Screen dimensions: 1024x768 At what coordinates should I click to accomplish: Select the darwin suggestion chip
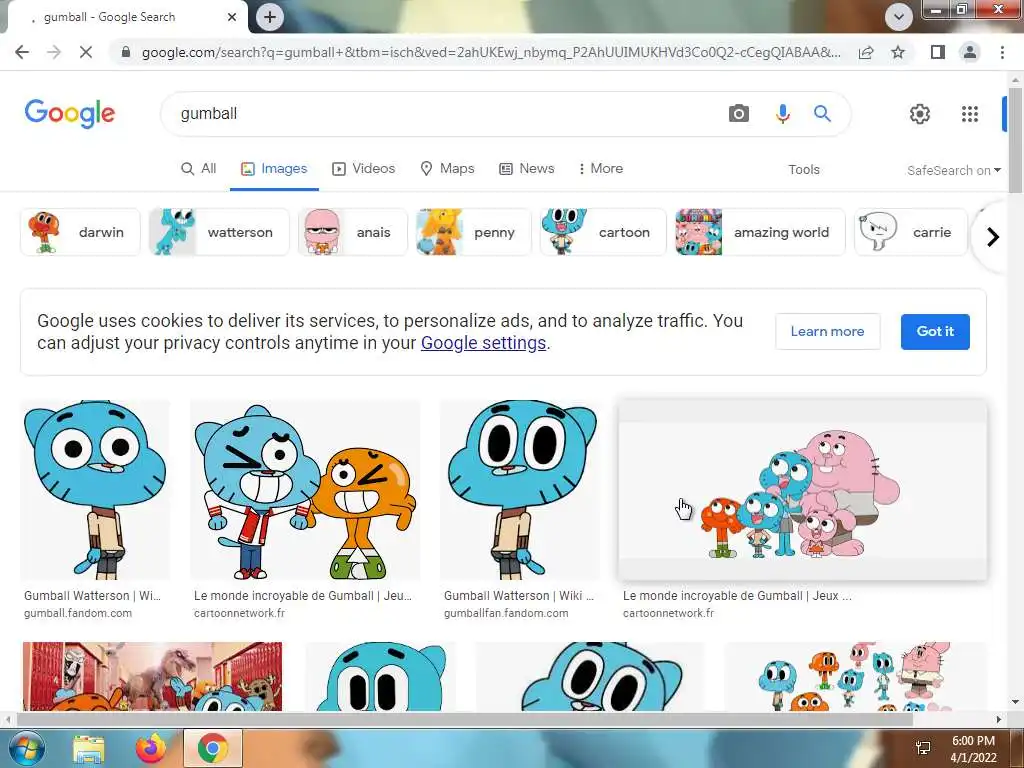click(80, 232)
